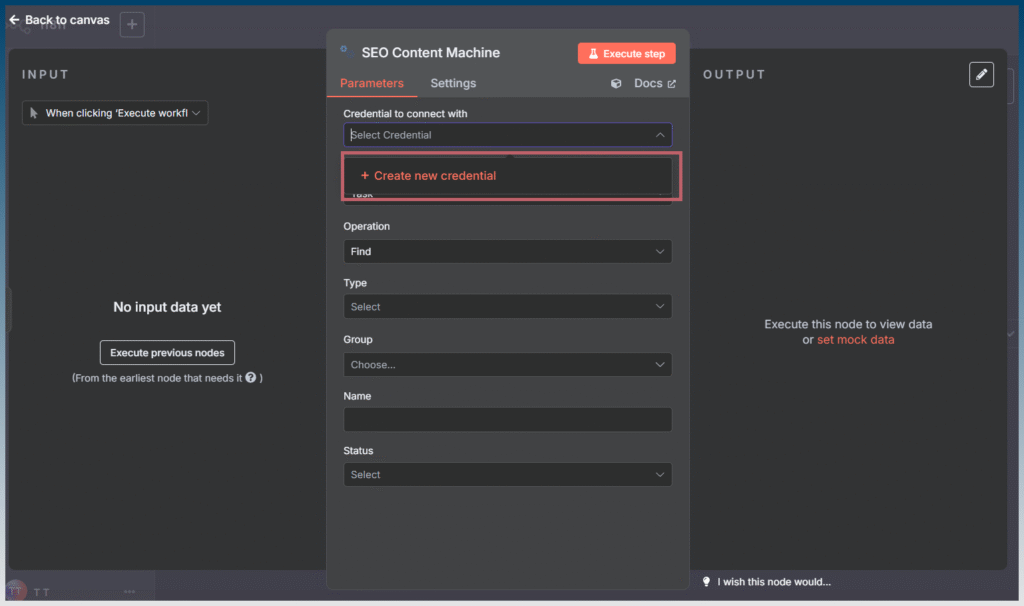The width and height of the screenshot is (1024, 606).
Task: Click I wish this node would
Action: 774,582
